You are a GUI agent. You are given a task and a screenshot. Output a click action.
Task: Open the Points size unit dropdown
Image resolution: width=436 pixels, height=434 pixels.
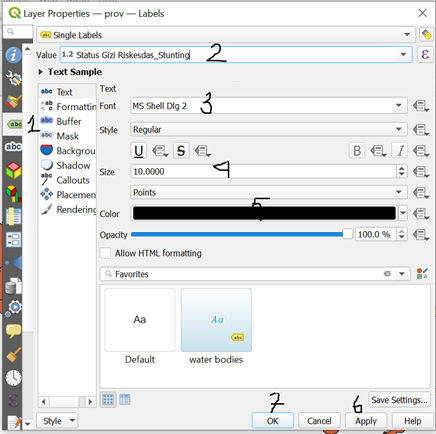pyautogui.click(x=269, y=192)
